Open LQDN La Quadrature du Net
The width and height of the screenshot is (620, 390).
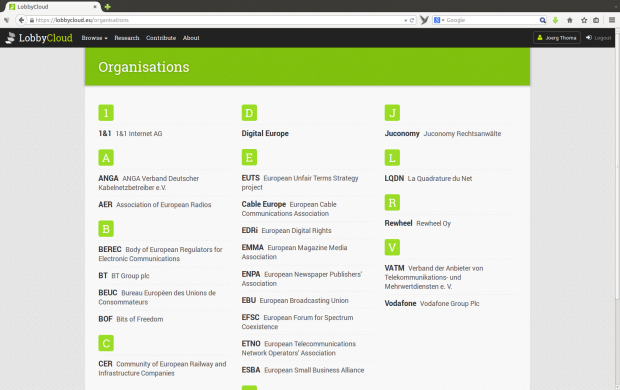(x=428, y=178)
